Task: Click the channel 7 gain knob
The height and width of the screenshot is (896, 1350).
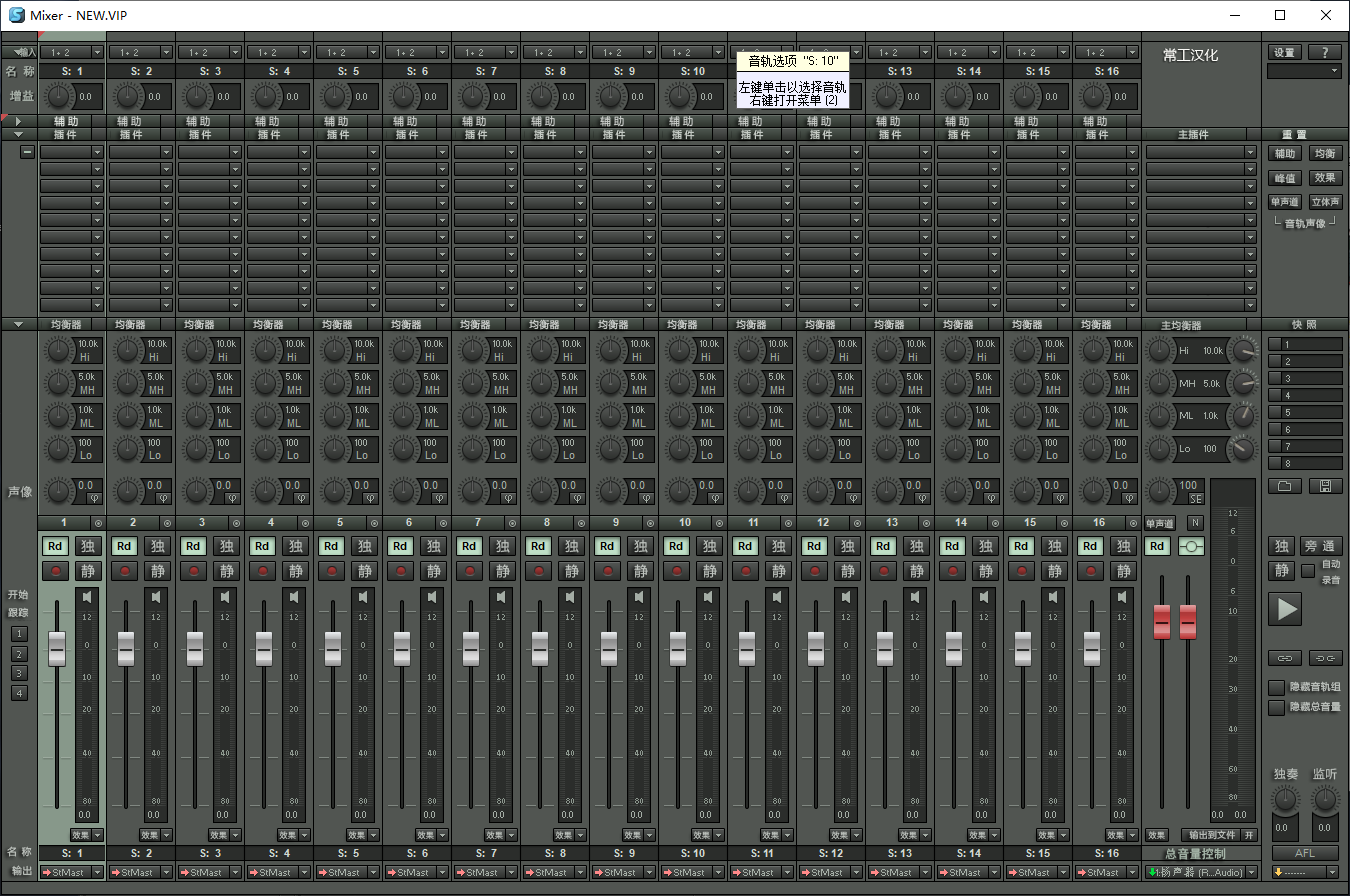Action: pos(473,97)
